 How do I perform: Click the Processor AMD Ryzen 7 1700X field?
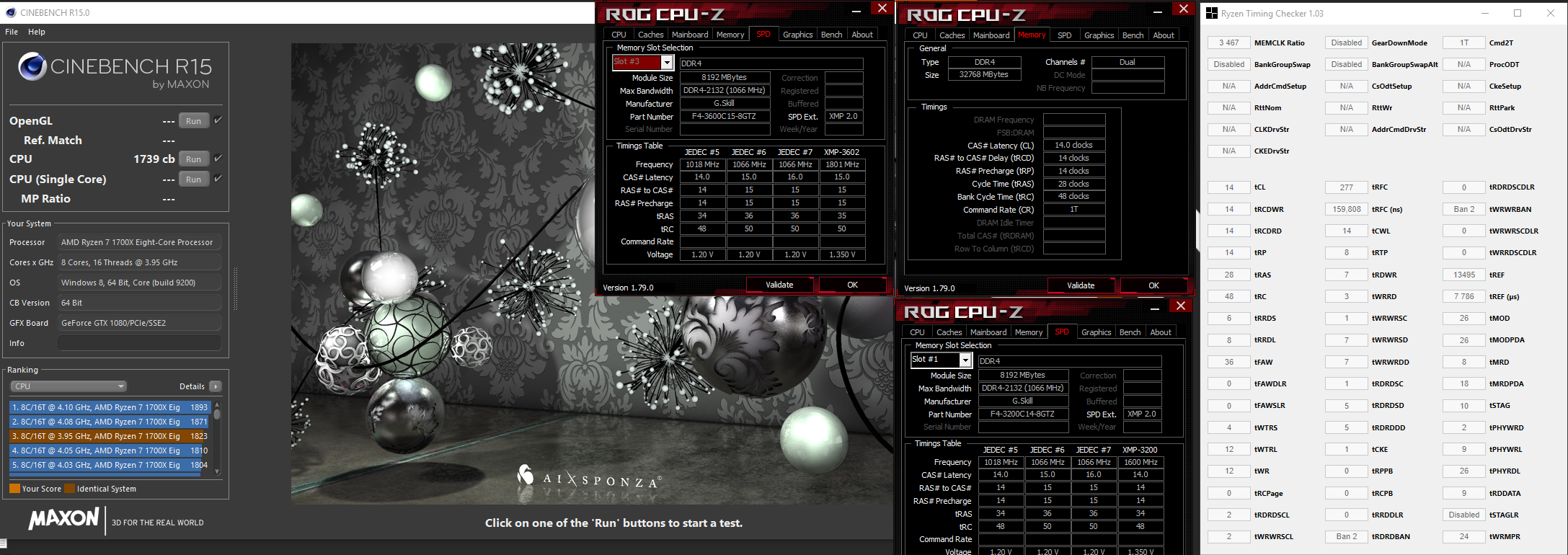click(139, 242)
